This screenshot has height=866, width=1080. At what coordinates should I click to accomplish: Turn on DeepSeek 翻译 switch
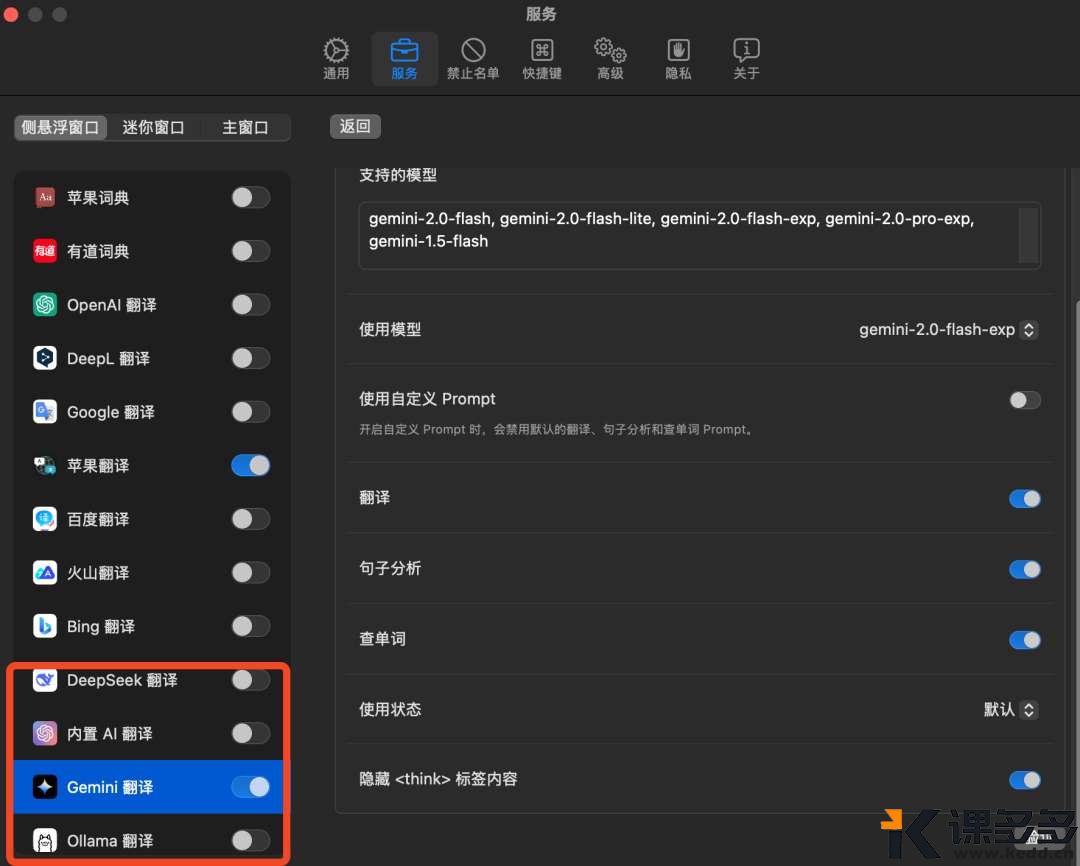coord(251,680)
